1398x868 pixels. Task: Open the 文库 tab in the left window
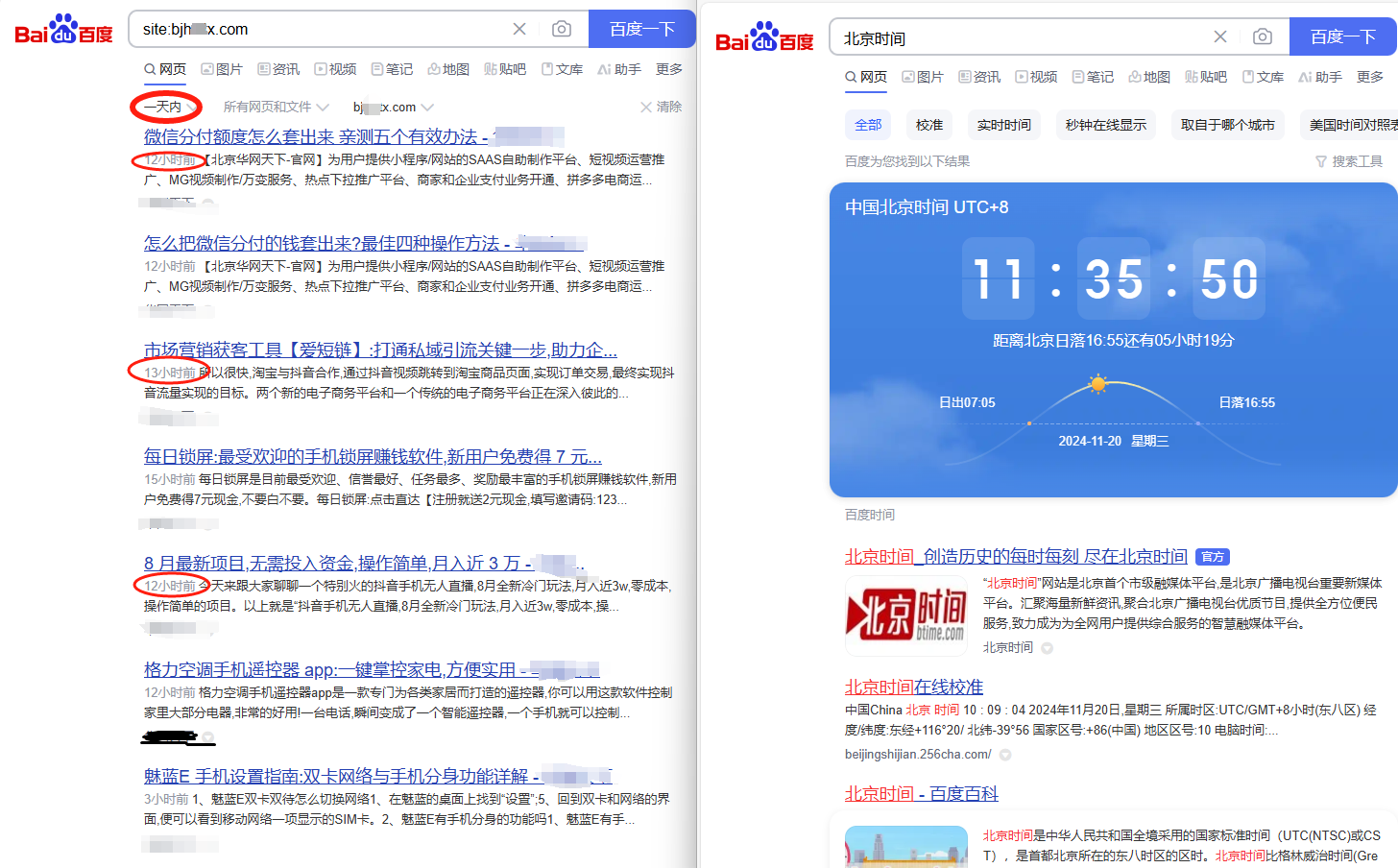point(562,69)
